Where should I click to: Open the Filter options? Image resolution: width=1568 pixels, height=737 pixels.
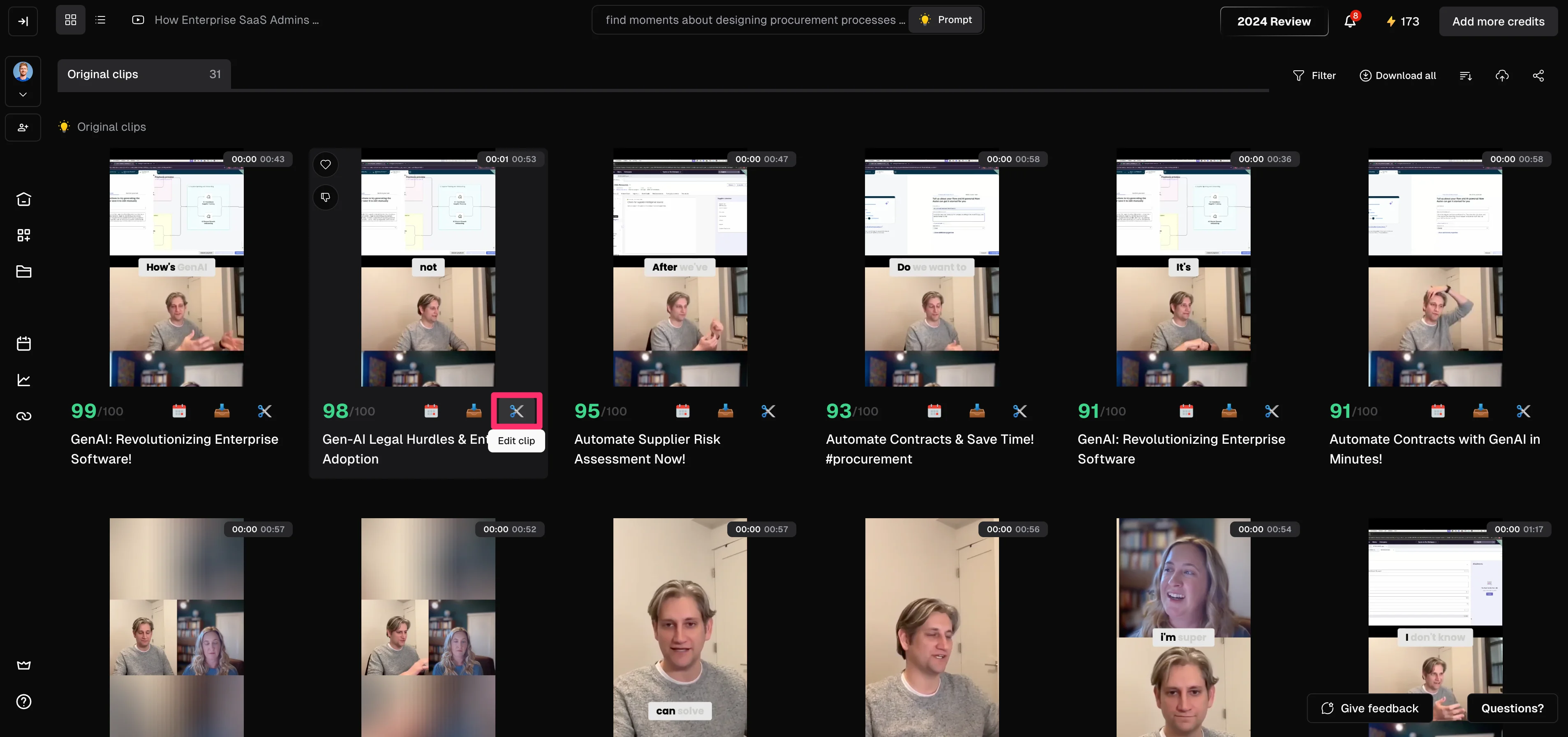pyautogui.click(x=1314, y=76)
